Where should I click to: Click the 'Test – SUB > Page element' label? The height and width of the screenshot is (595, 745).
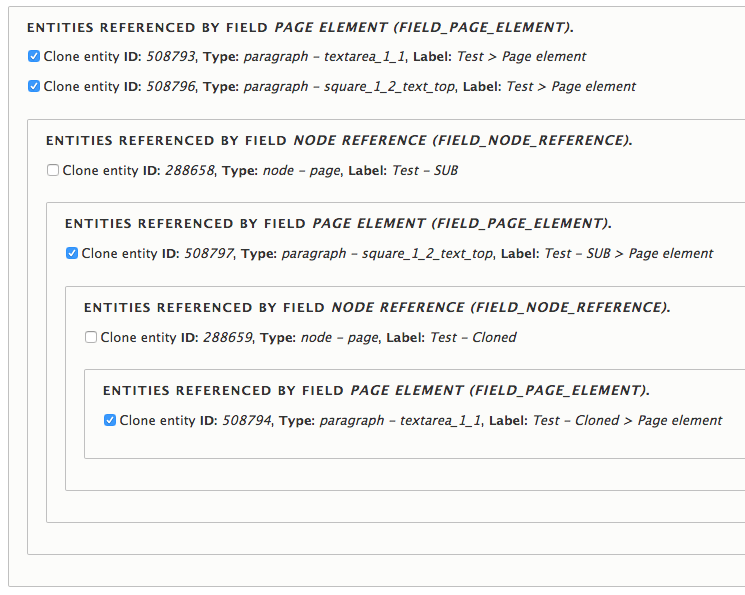click(x=629, y=254)
